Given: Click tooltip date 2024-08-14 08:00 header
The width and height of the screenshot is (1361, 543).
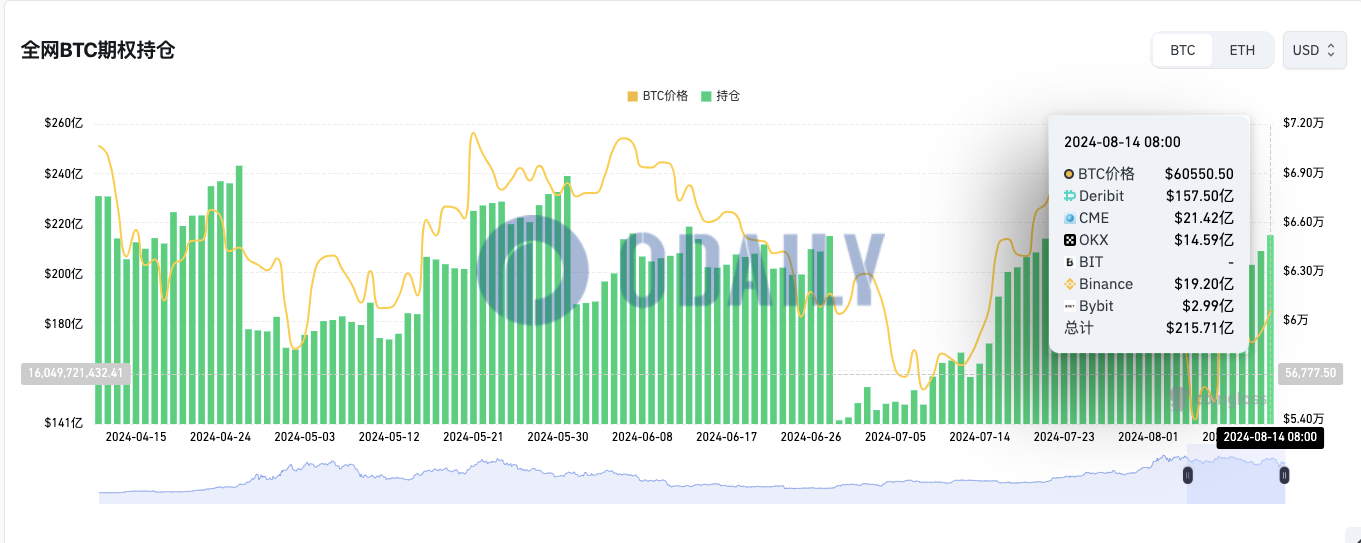Looking at the screenshot, I should pyautogui.click(x=1122, y=142).
